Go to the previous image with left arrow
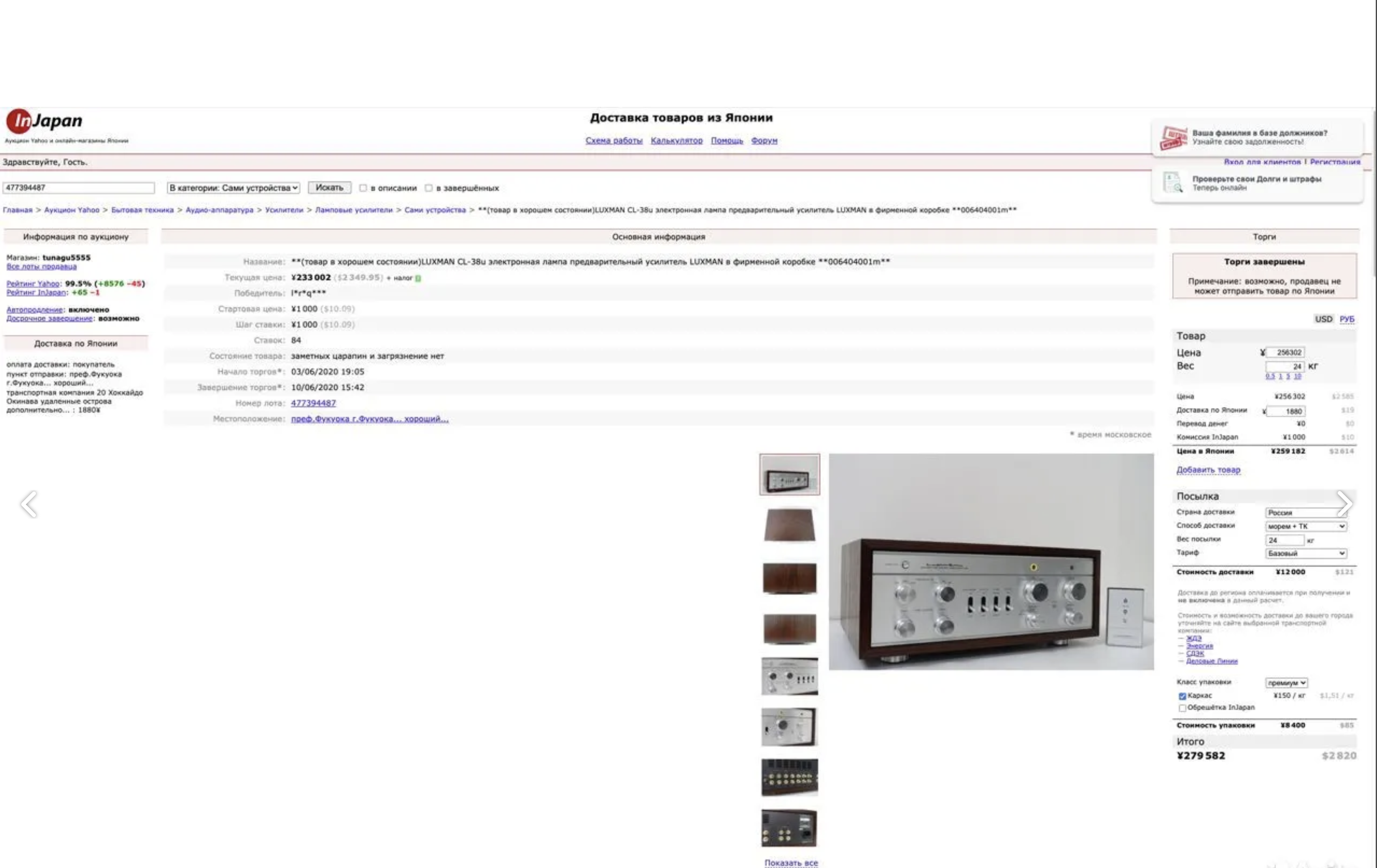The width and height of the screenshot is (1377, 868). (29, 505)
